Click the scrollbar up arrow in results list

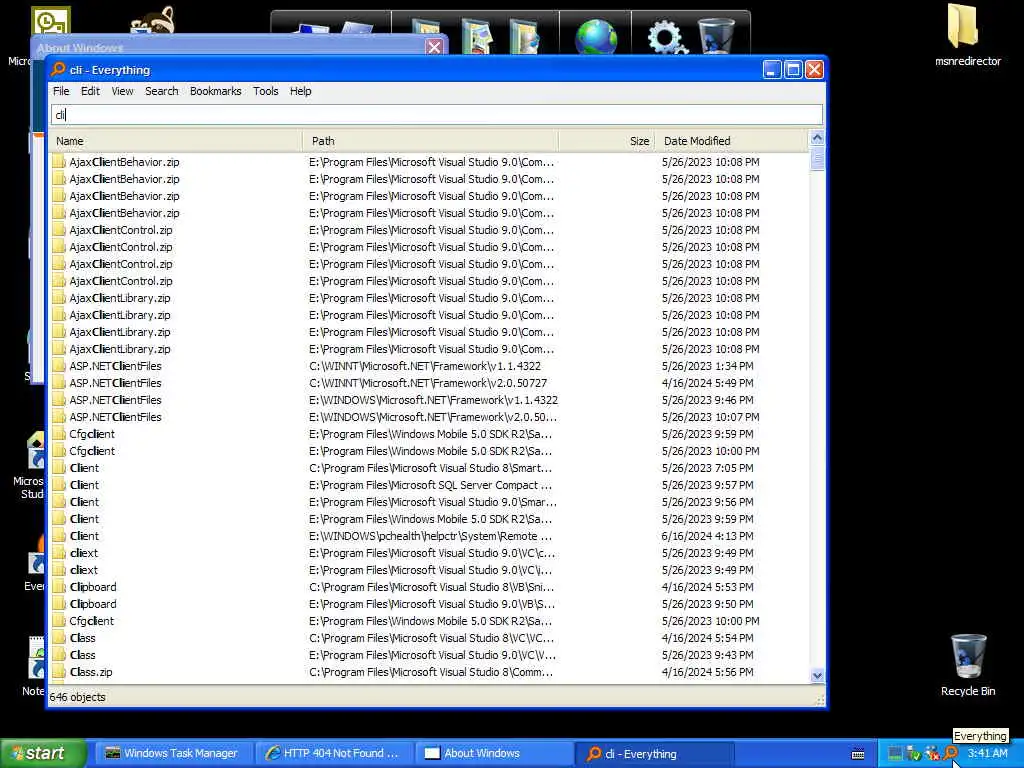click(x=817, y=138)
